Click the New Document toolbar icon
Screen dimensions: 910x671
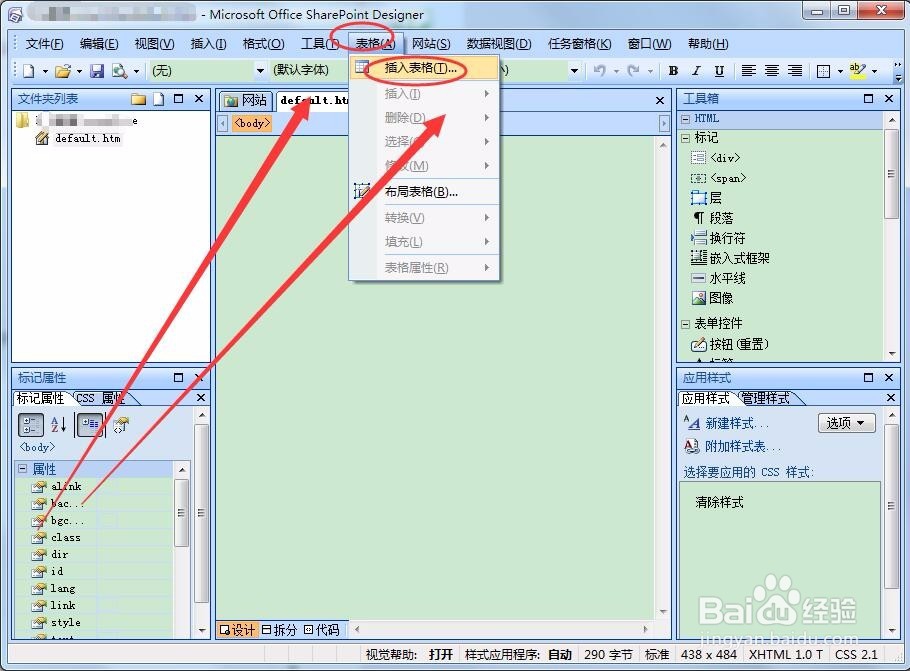(28, 71)
